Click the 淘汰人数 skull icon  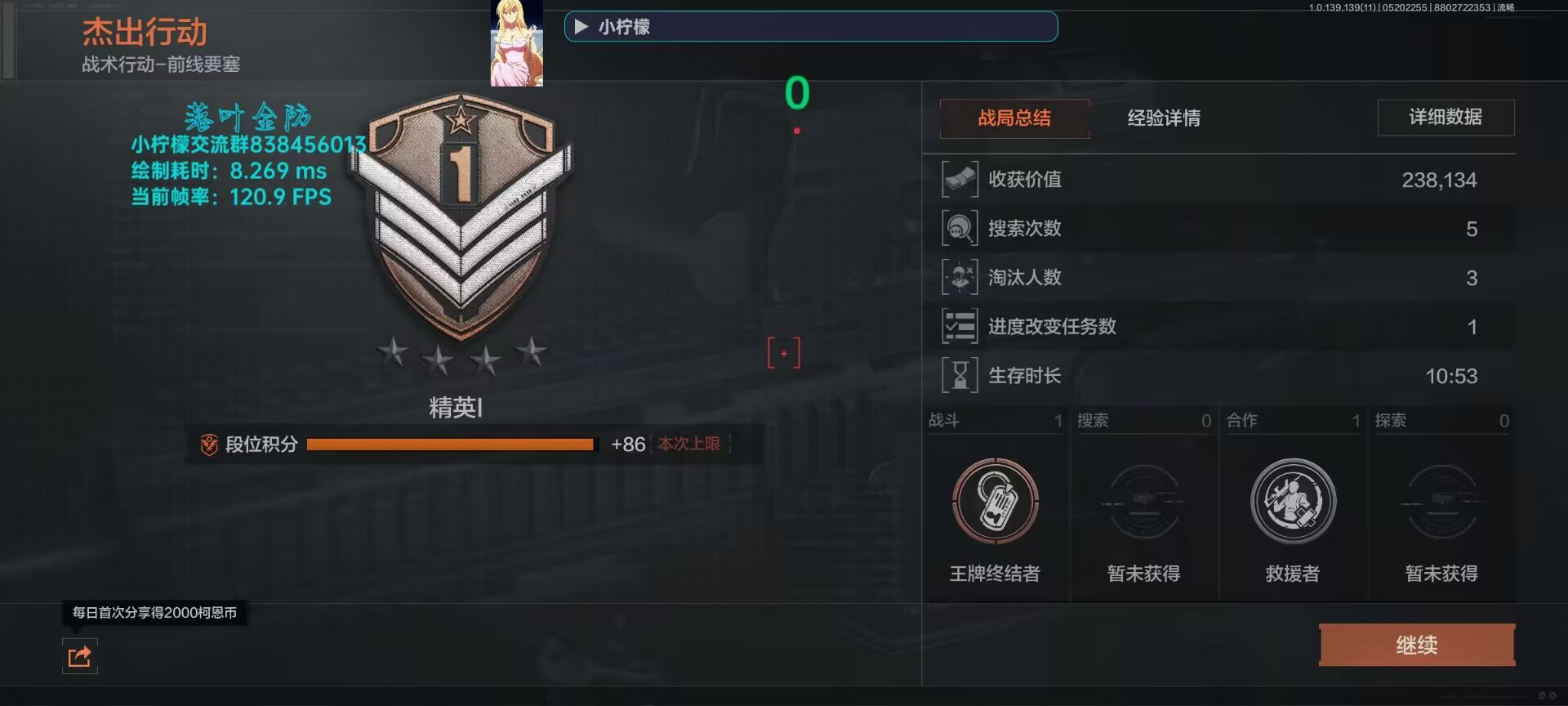coord(960,277)
